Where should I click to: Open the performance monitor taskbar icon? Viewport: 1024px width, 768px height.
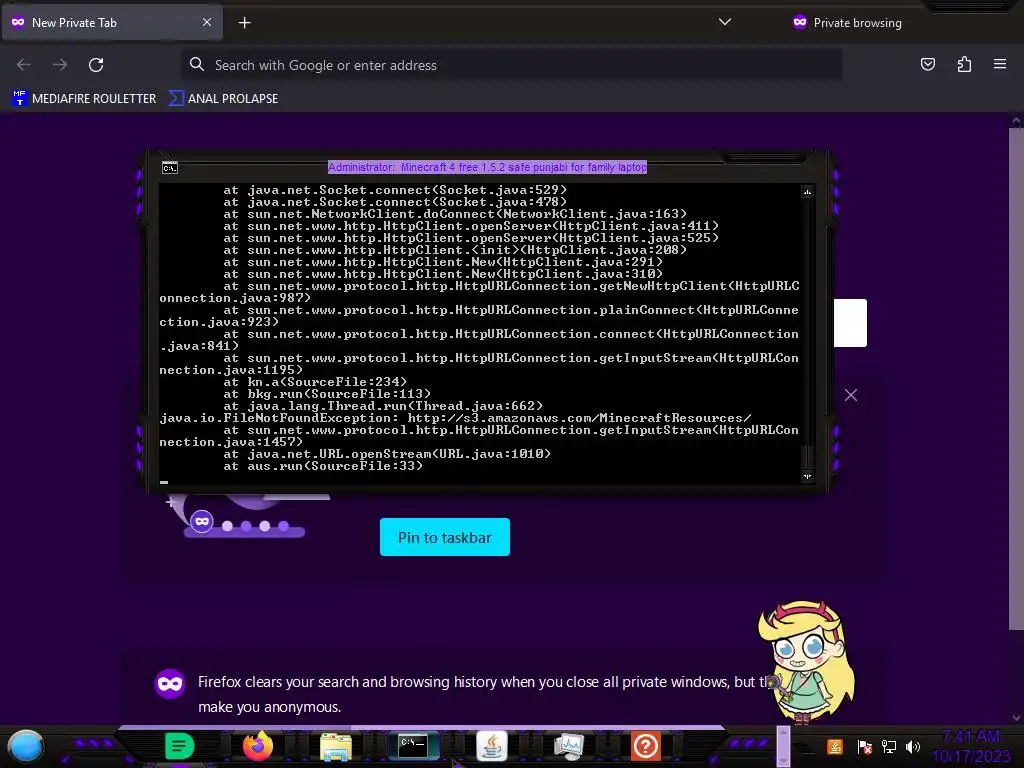[568, 746]
